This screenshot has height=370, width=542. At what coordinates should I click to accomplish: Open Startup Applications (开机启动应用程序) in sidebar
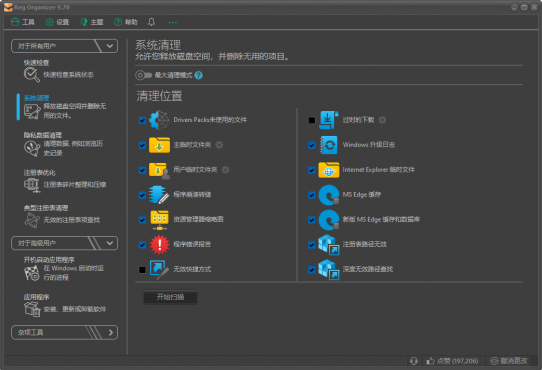(x=65, y=269)
